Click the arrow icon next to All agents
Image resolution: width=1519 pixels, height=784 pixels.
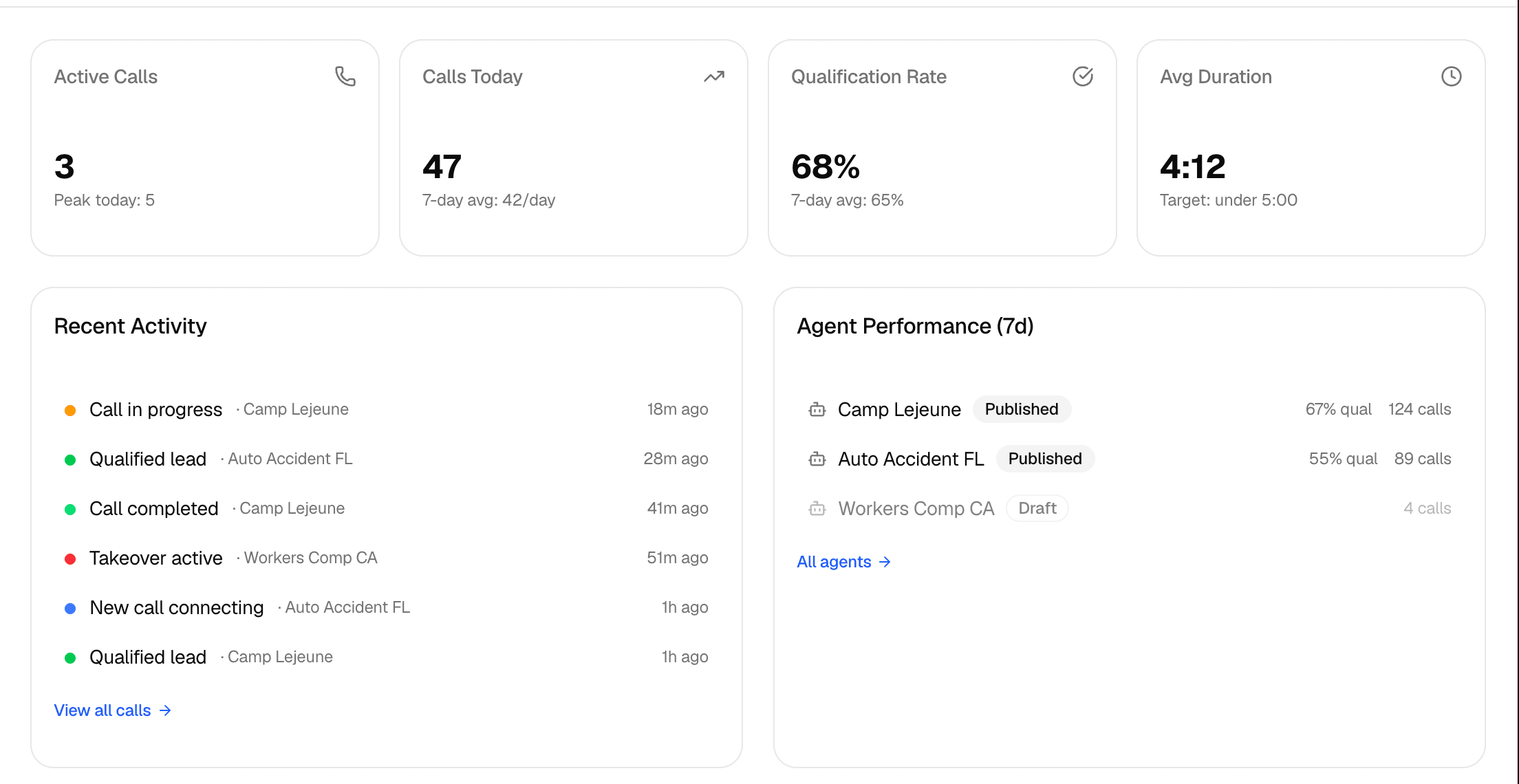click(885, 562)
